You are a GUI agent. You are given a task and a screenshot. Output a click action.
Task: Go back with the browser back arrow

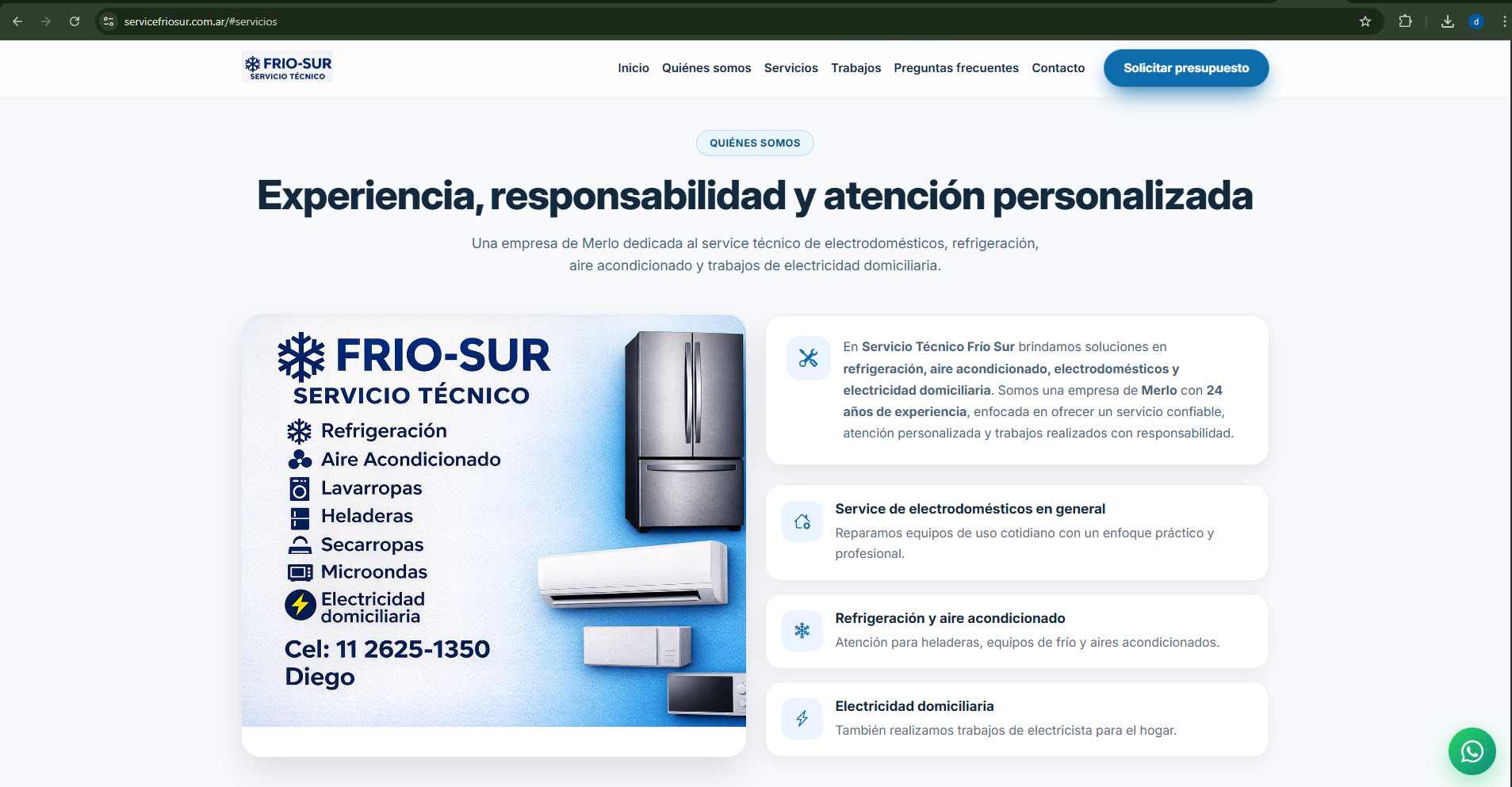17,21
